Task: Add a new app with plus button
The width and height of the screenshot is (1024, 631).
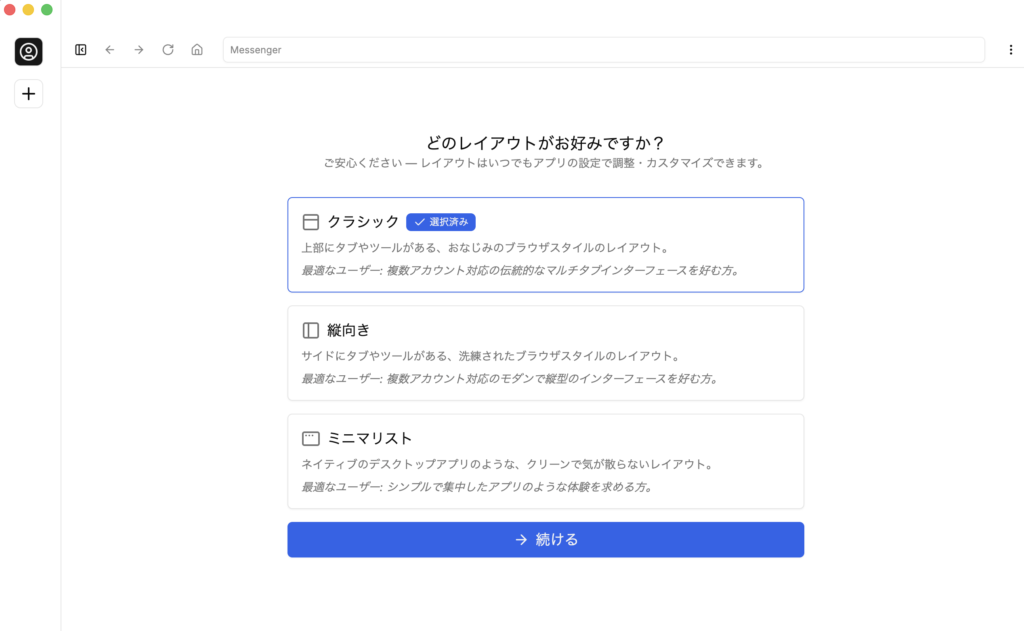Action: (x=29, y=94)
